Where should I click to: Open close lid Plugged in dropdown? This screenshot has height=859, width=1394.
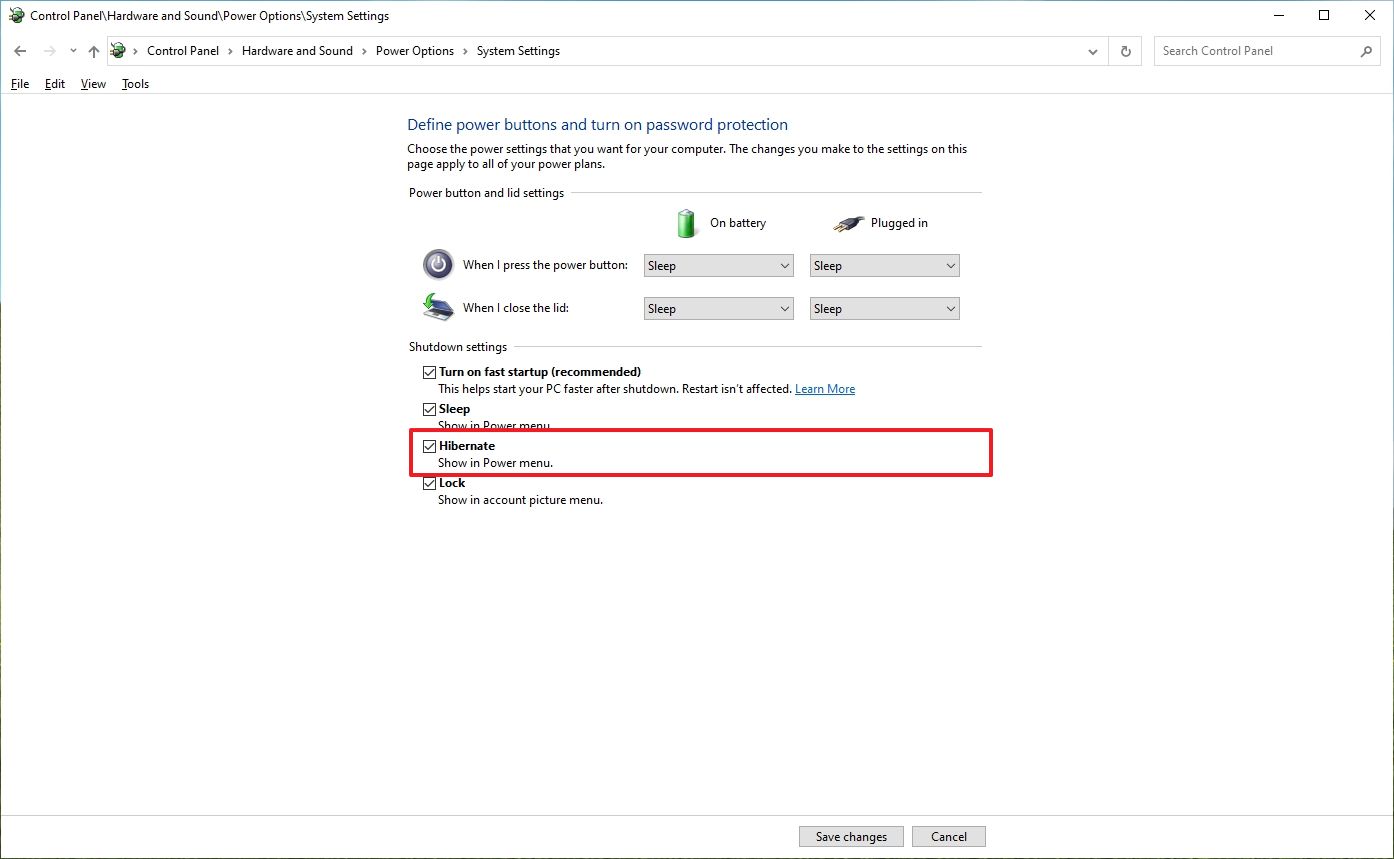[884, 309]
